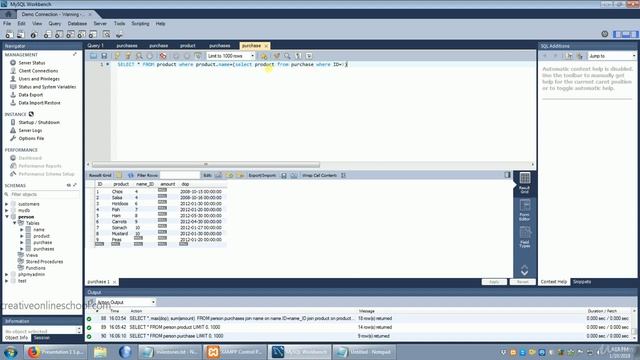Select Result Grid view icon
Image resolution: width=640 pixels, height=360 pixels.
[524, 183]
